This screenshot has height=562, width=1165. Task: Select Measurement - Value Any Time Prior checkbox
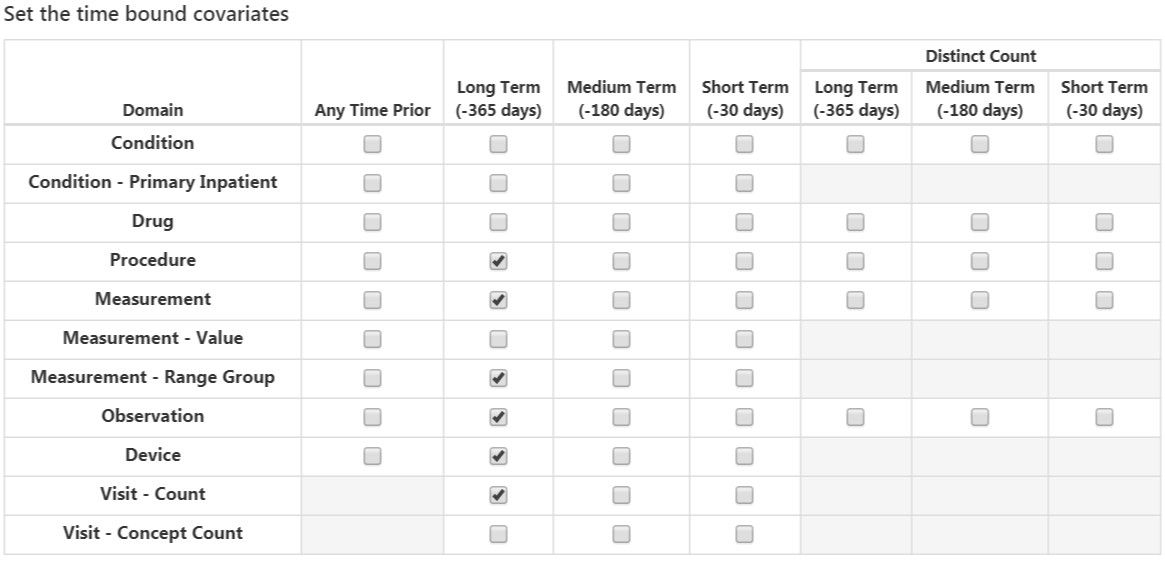[x=372, y=339]
